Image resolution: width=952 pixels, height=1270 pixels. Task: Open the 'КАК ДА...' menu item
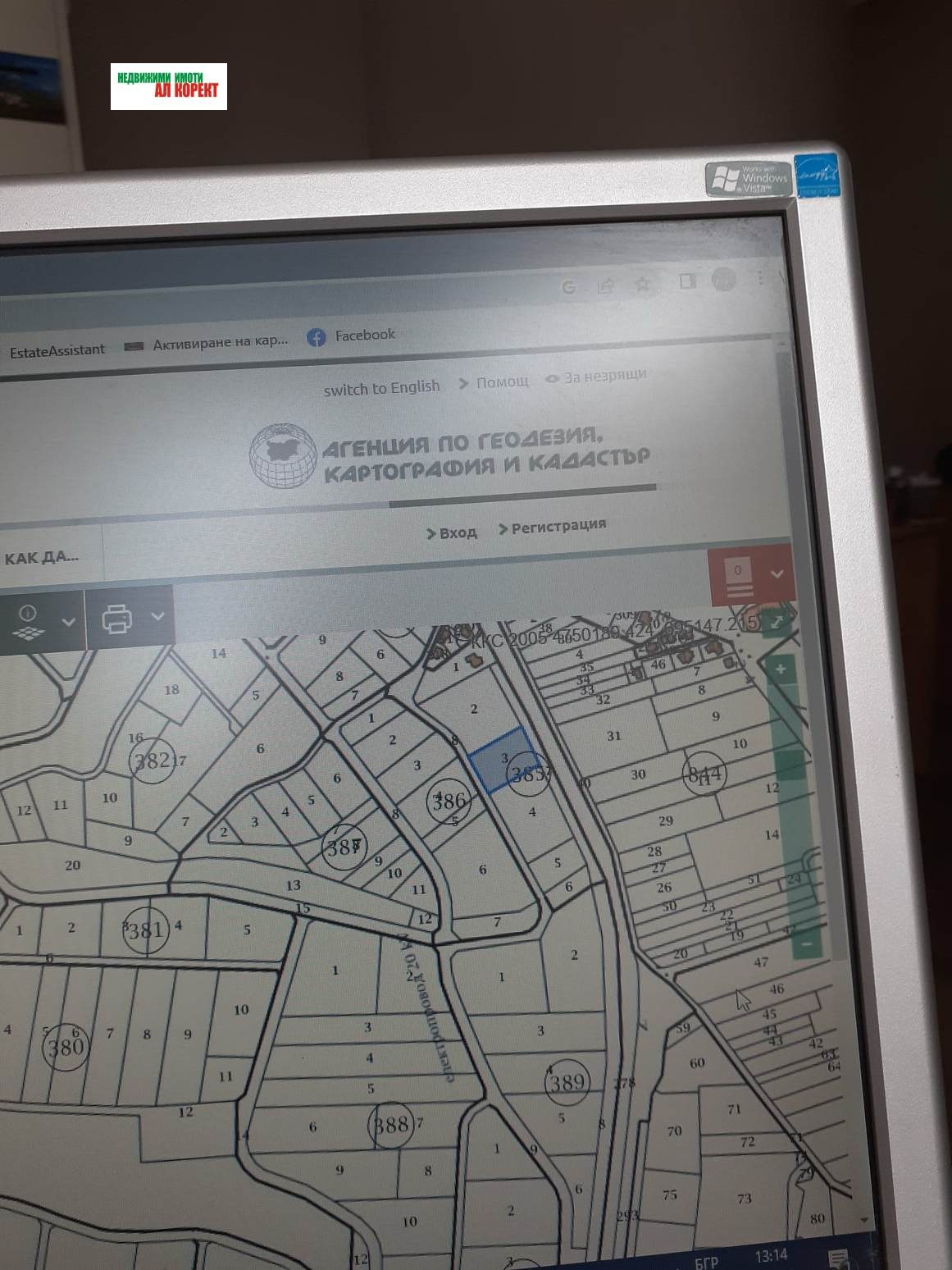42,558
